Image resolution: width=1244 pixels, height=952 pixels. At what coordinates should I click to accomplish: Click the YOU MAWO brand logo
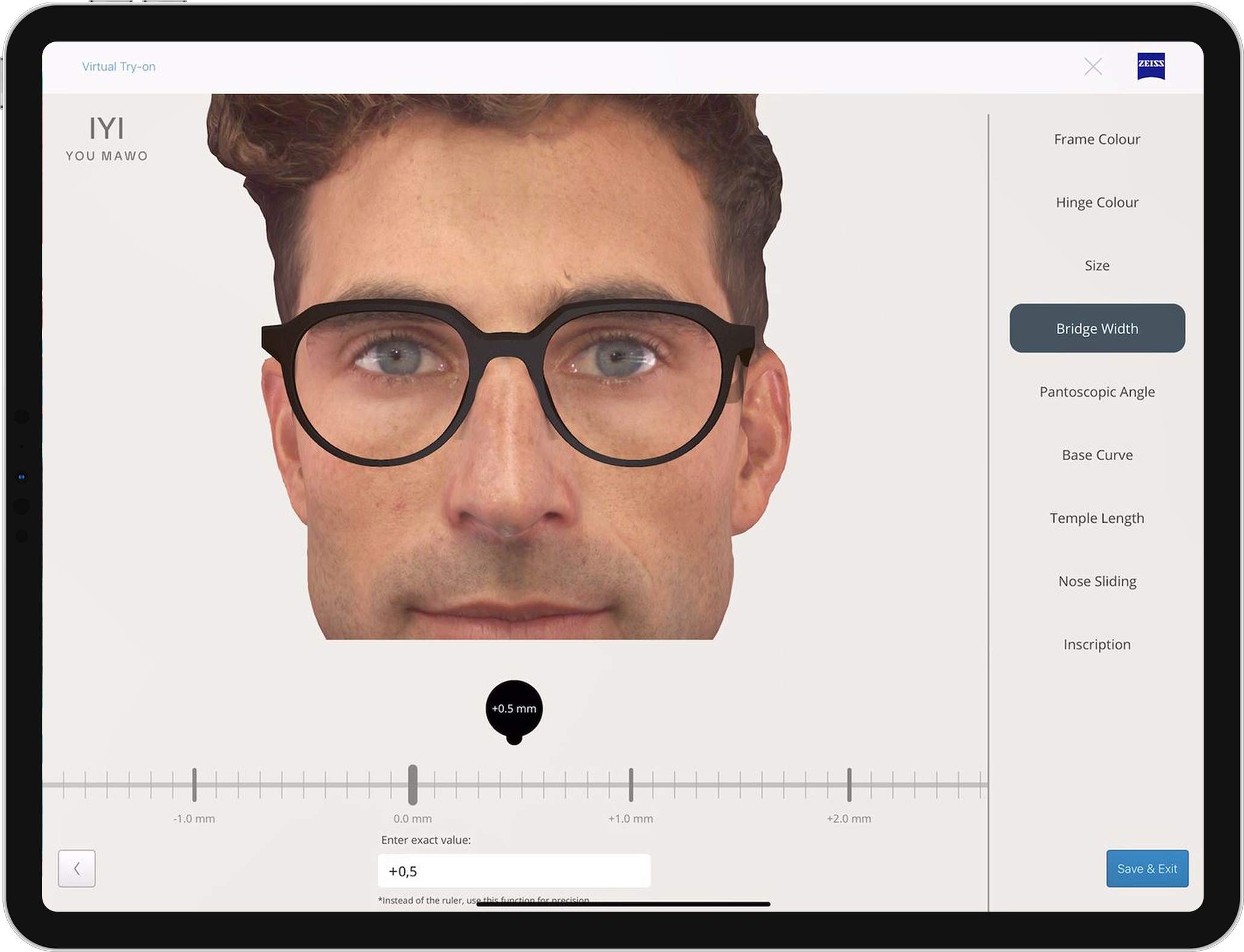tap(107, 138)
